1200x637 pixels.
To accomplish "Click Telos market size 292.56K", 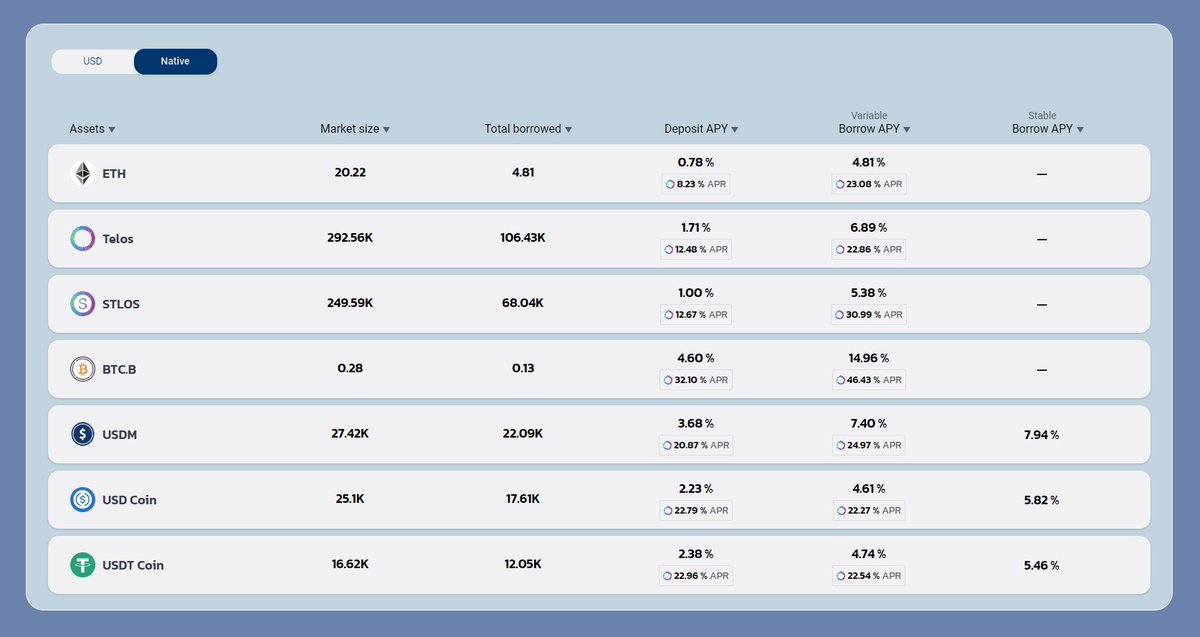I will point(350,238).
